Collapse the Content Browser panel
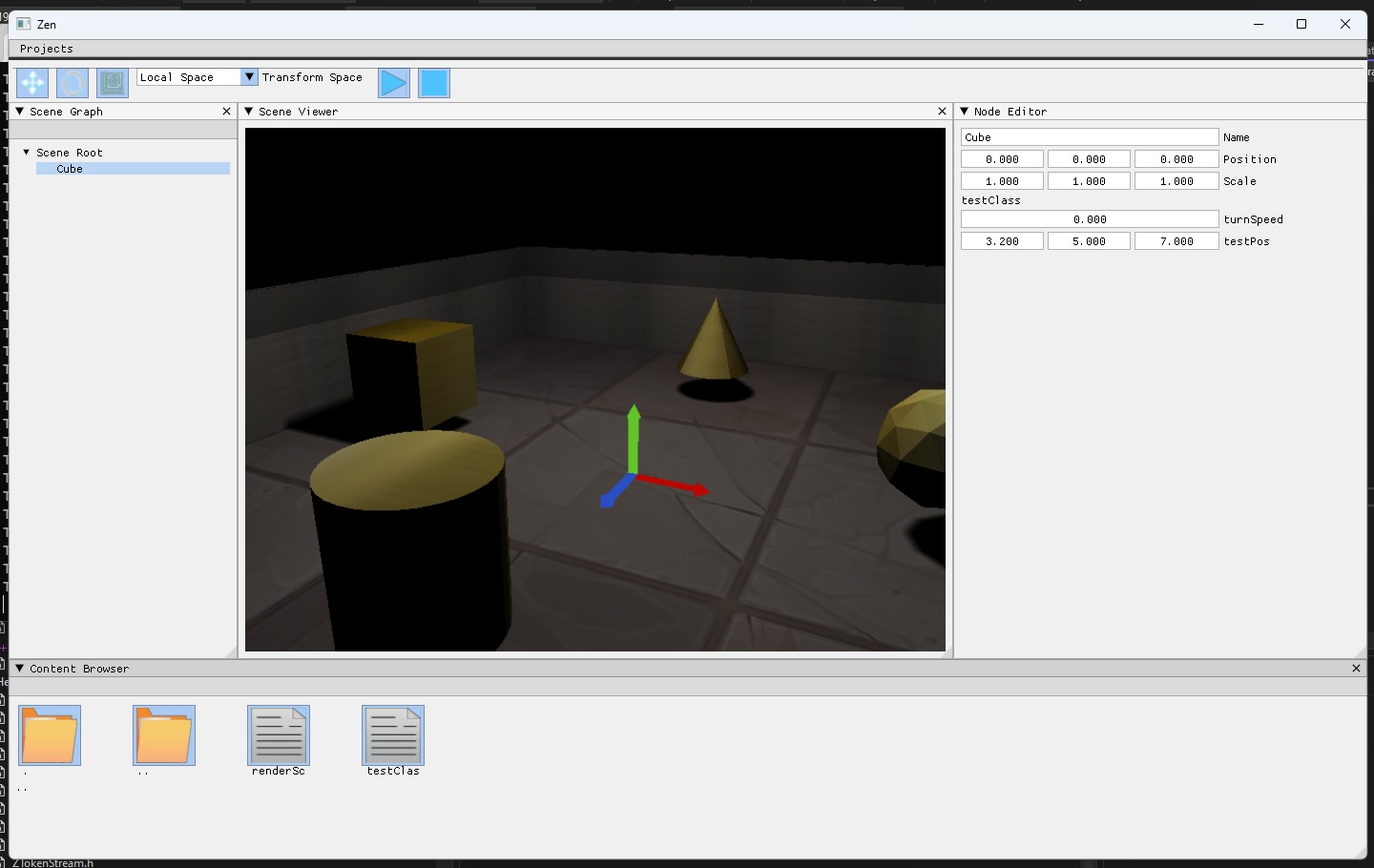The width and height of the screenshot is (1374, 868). (20, 669)
